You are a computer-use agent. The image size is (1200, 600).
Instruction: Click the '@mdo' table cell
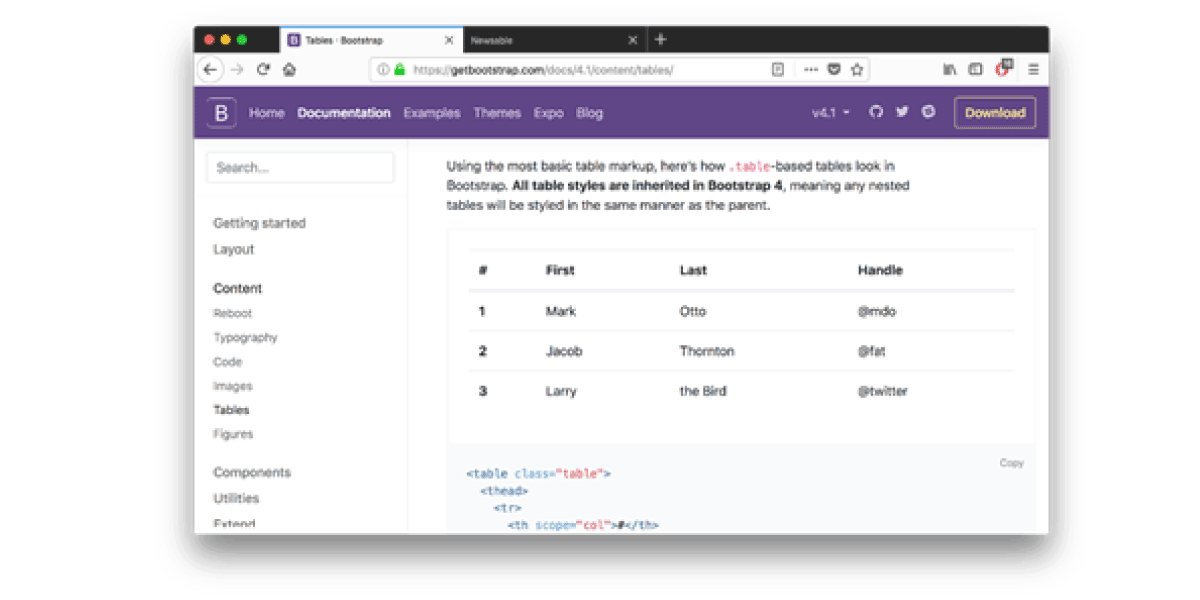coord(877,311)
